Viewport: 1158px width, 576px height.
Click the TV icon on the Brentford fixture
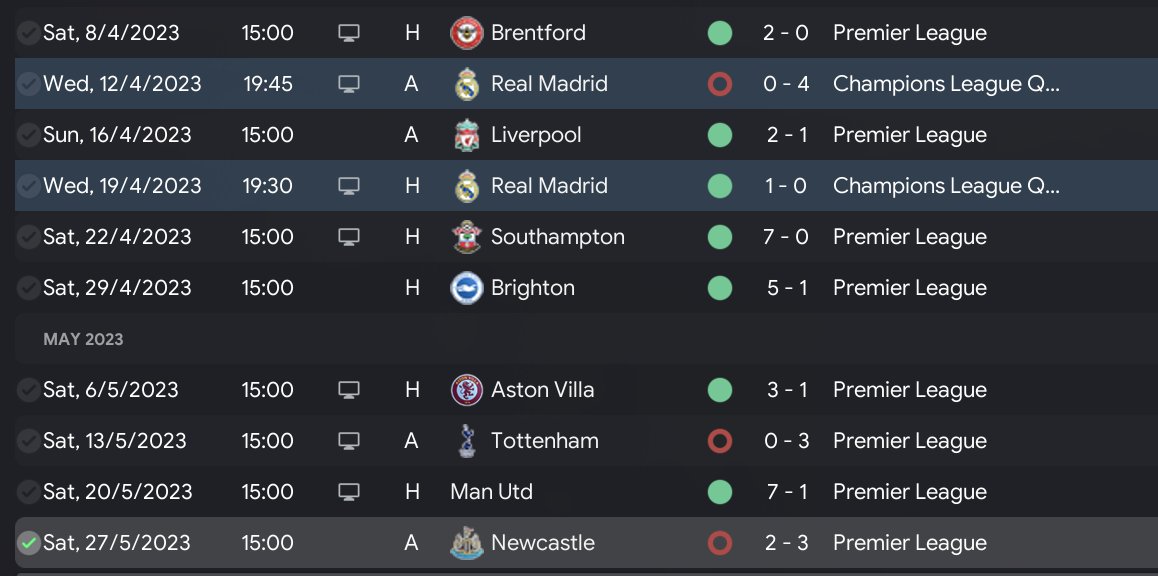tap(348, 33)
